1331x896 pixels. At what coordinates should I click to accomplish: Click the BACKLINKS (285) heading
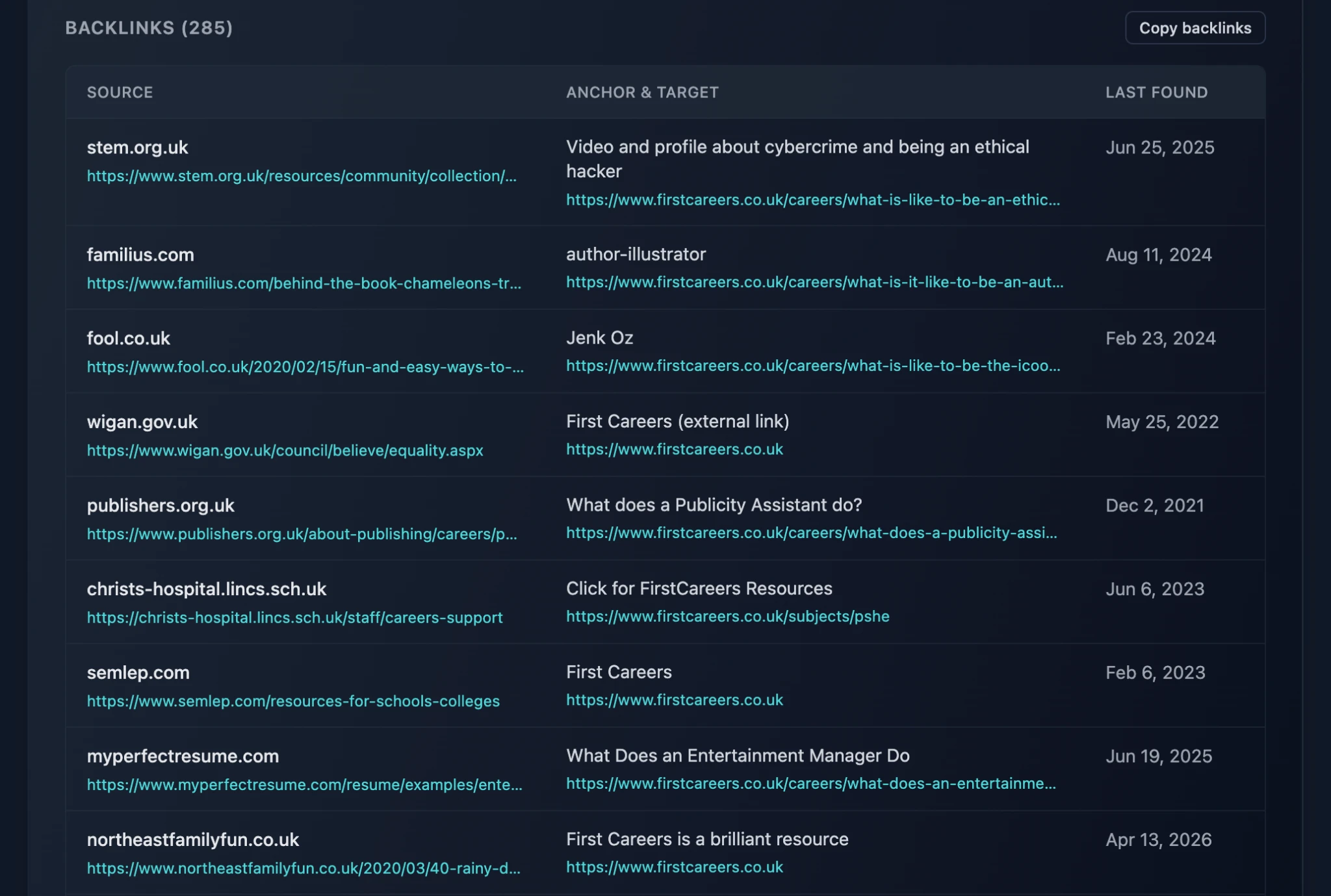(149, 28)
